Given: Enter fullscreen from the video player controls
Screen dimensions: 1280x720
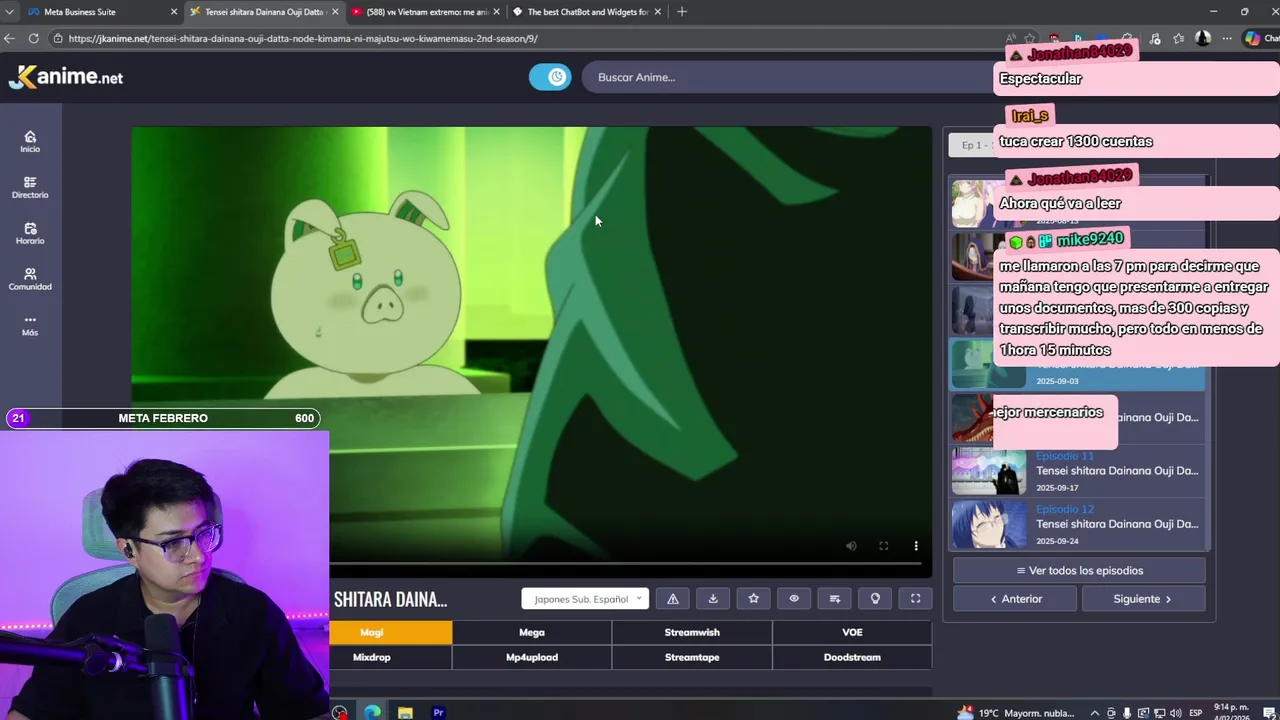Looking at the screenshot, I should pos(884,546).
